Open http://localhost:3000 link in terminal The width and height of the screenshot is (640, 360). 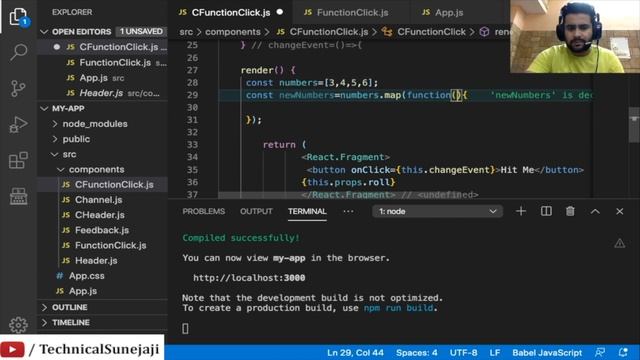tap(249, 278)
